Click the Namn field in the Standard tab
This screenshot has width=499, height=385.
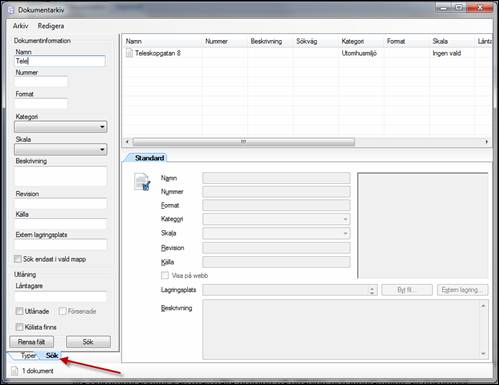point(276,178)
